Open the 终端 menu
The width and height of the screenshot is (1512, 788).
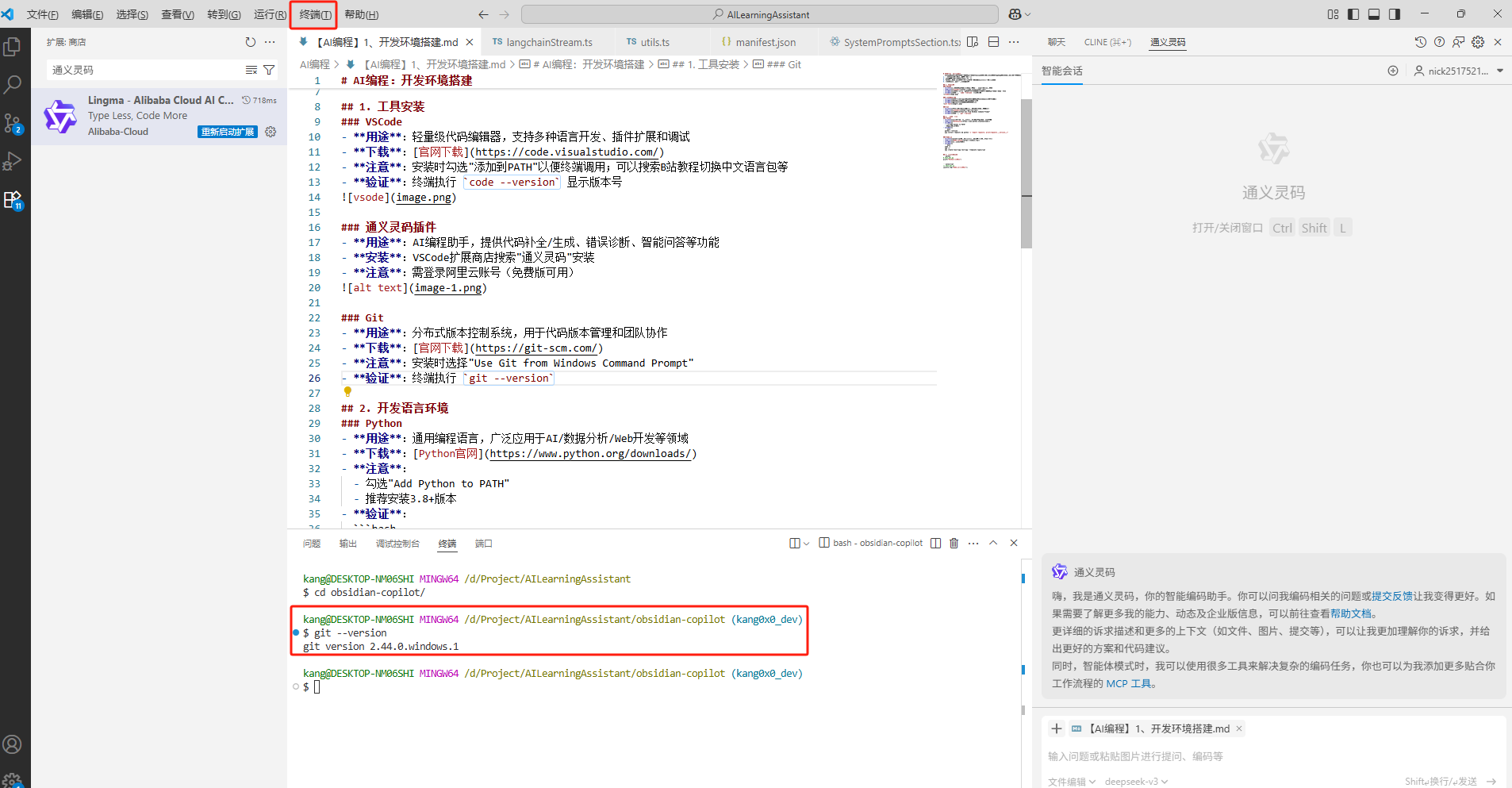[315, 14]
